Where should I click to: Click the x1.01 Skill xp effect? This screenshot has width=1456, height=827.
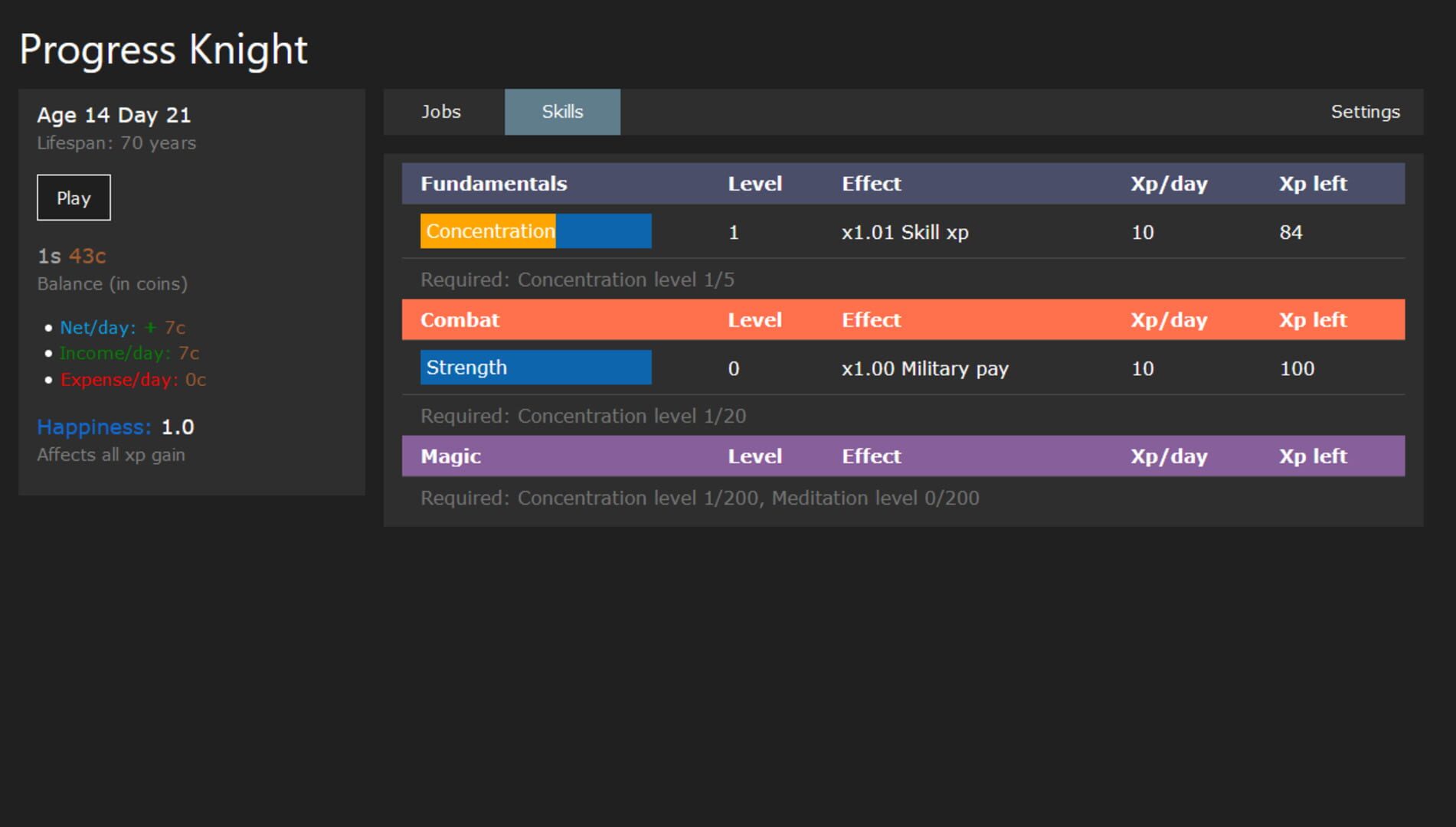click(905, 233)
